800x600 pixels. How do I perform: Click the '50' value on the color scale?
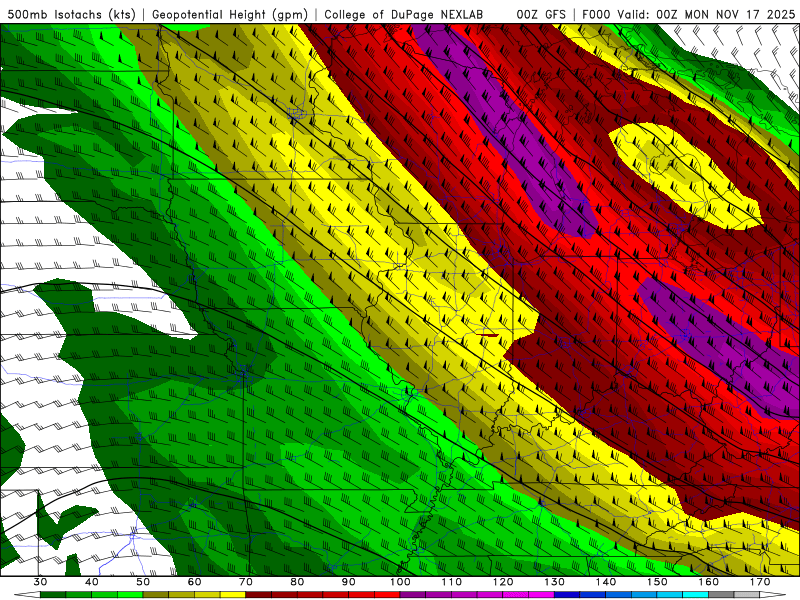pyautogui.click(x=143, y=582)
